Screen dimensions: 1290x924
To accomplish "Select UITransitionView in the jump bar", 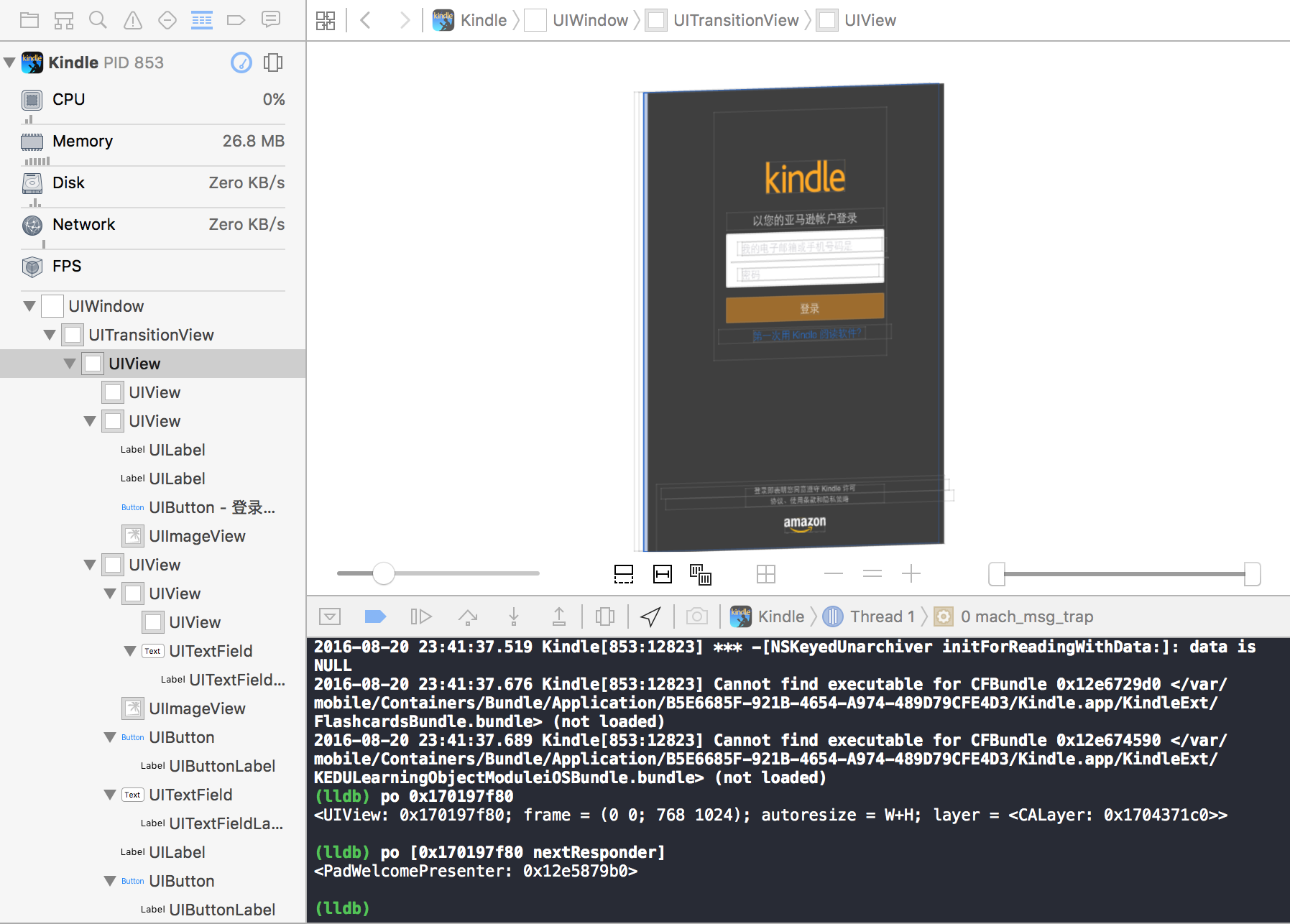I will pos(722,20).
